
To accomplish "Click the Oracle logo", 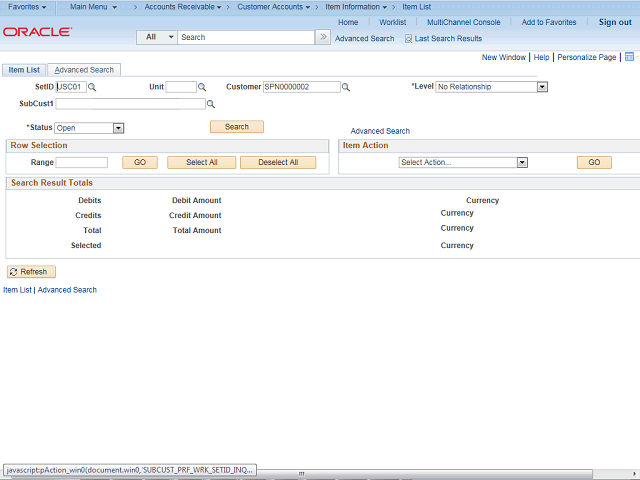I will pyautogui.click(x=38, y=32).
